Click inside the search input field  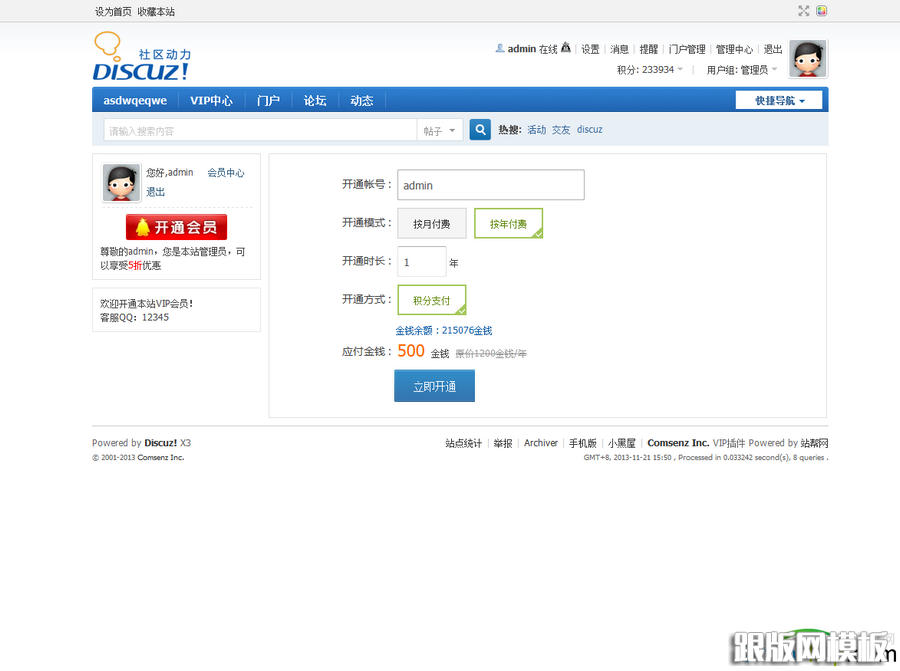[250, 129]
